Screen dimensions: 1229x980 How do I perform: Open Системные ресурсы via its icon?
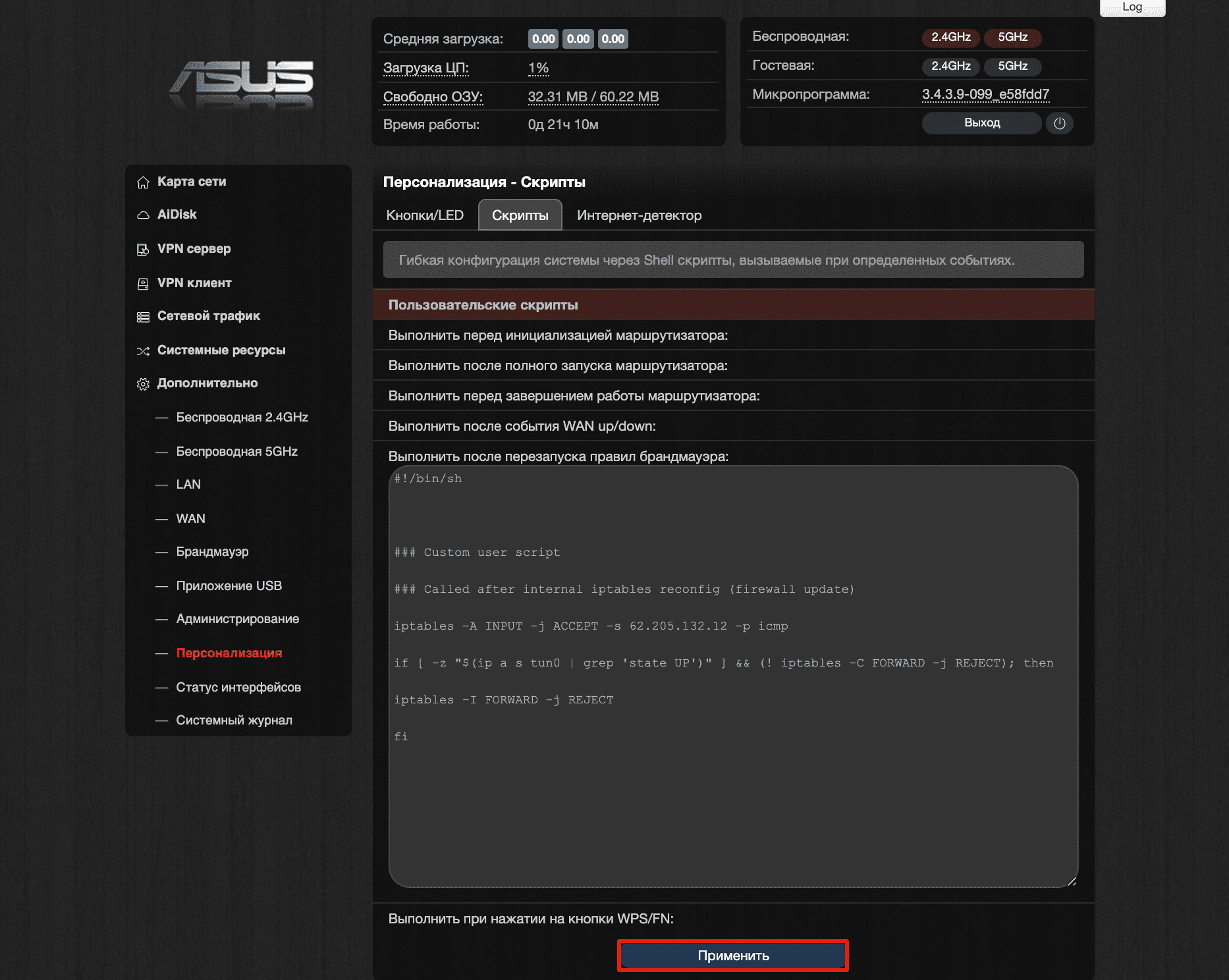click(x=142, y=350)
